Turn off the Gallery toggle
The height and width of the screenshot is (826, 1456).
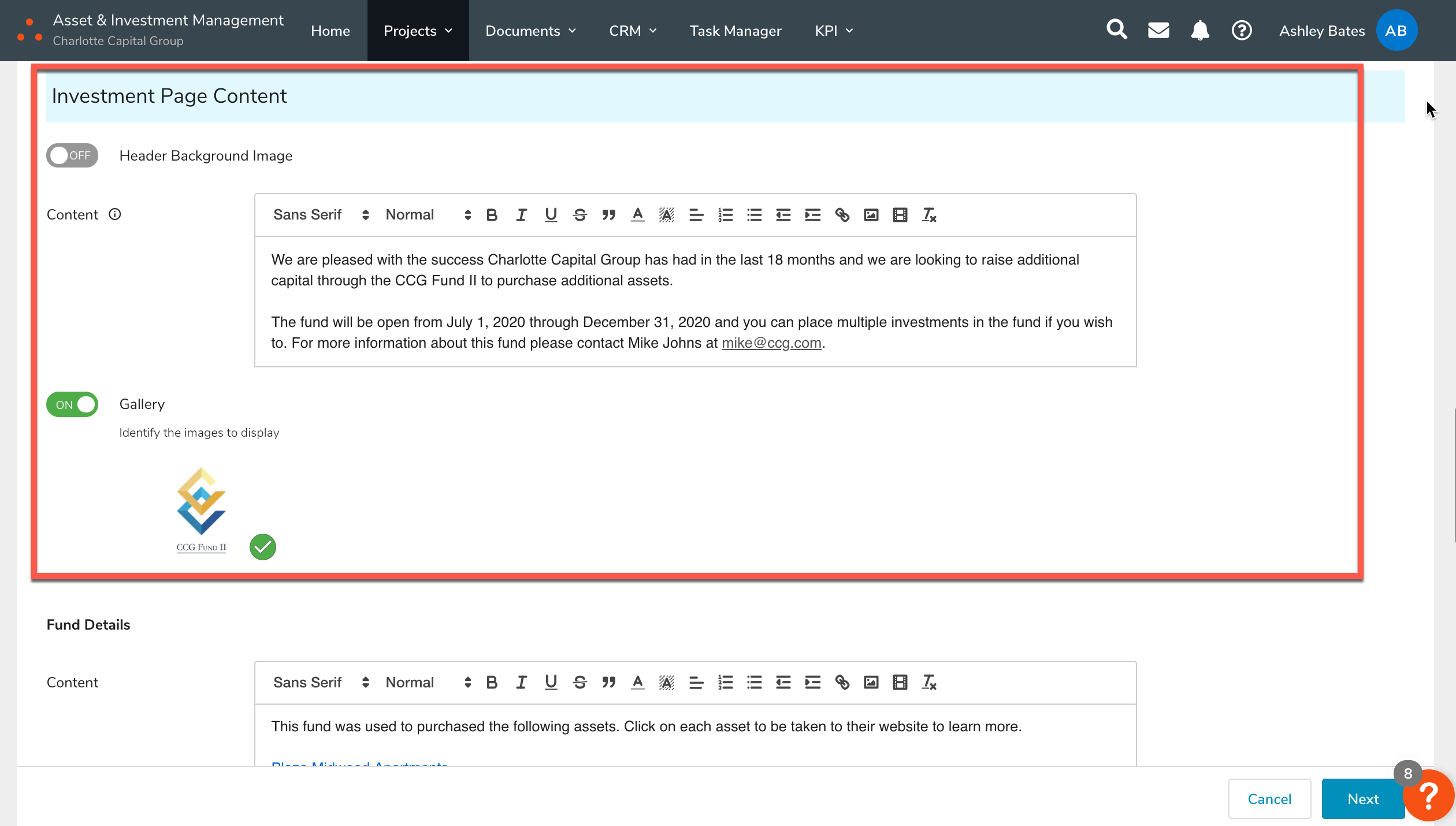coord(72,404)
